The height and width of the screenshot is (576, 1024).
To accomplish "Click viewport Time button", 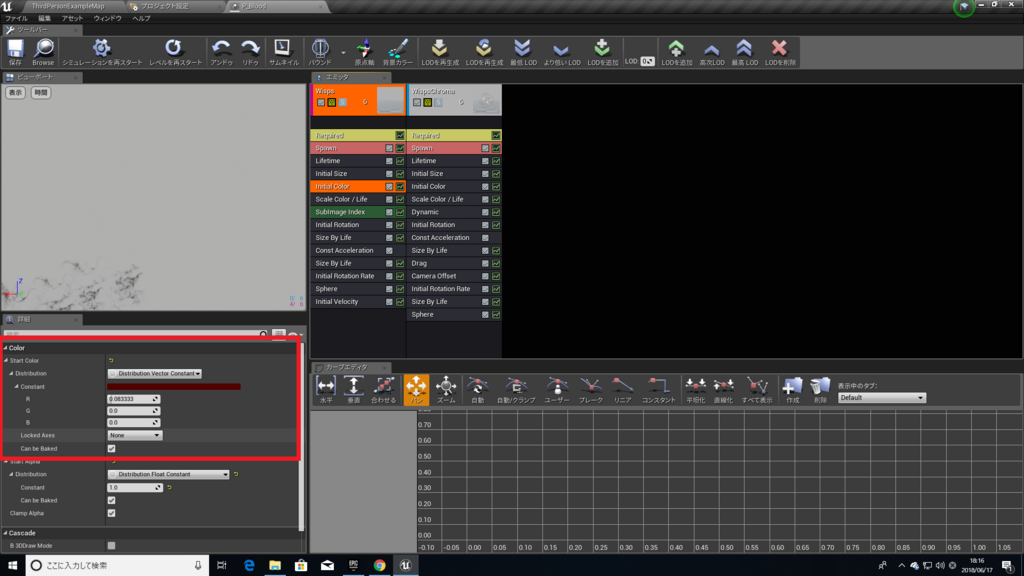I will (x=40, y=93).
